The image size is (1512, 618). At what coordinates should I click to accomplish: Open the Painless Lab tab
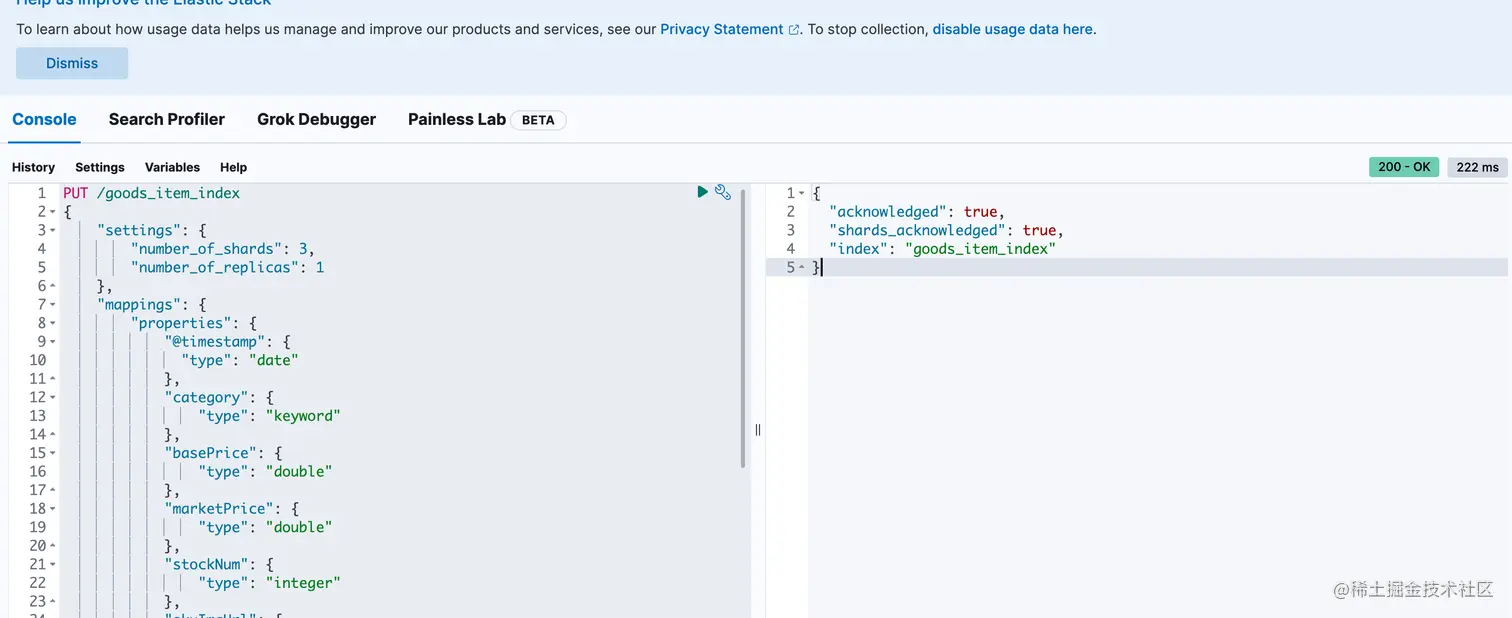457,119
